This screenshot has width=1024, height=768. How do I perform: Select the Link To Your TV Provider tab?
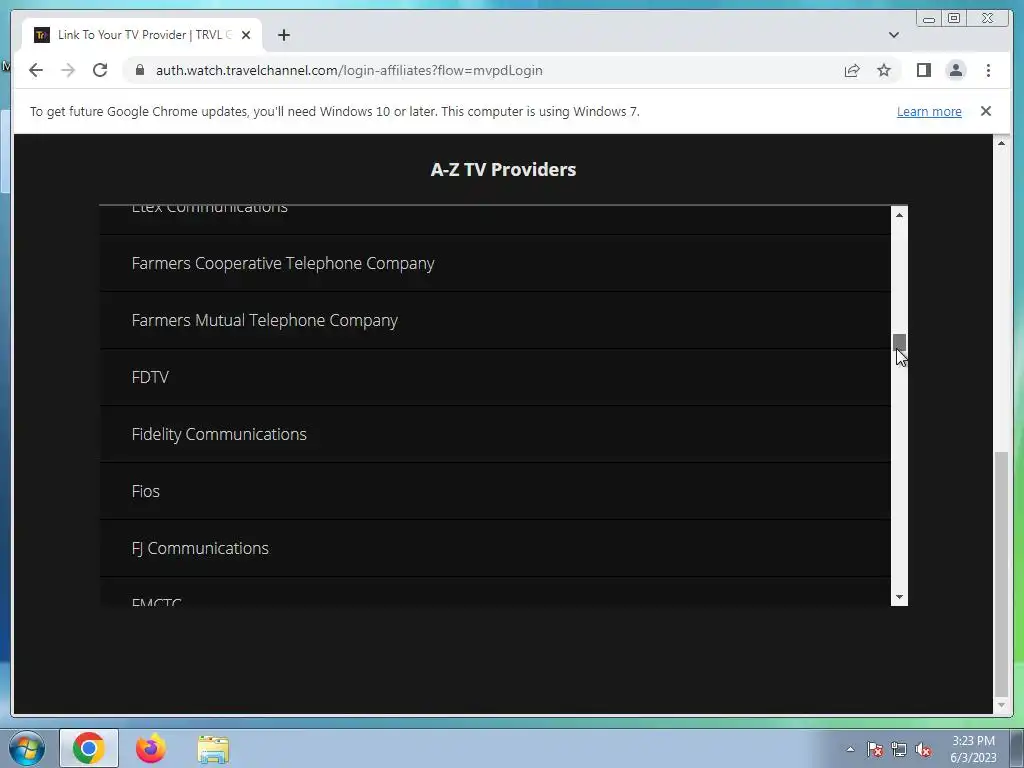coord(142,35)
